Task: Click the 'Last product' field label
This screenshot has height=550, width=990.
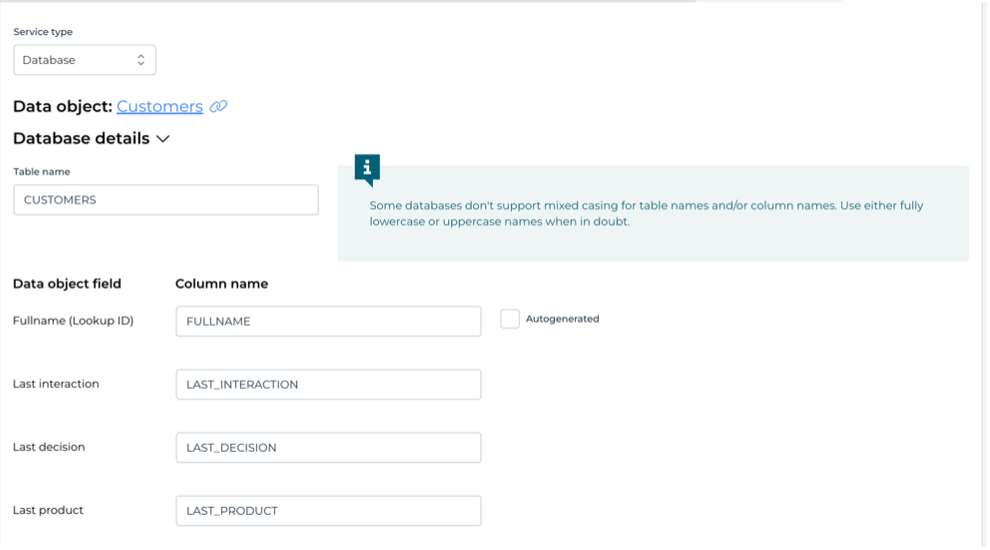Action: point(48,510)
